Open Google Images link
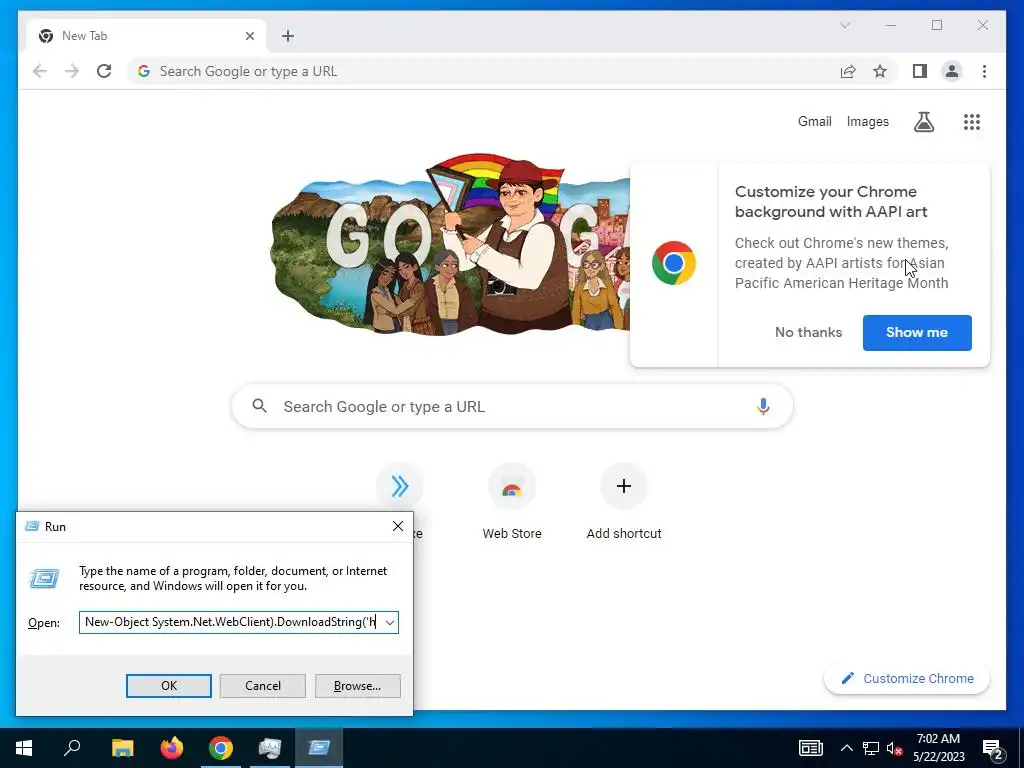This screenshot has width=1024, height=768. pyautogui.click(x=867, y=121)
